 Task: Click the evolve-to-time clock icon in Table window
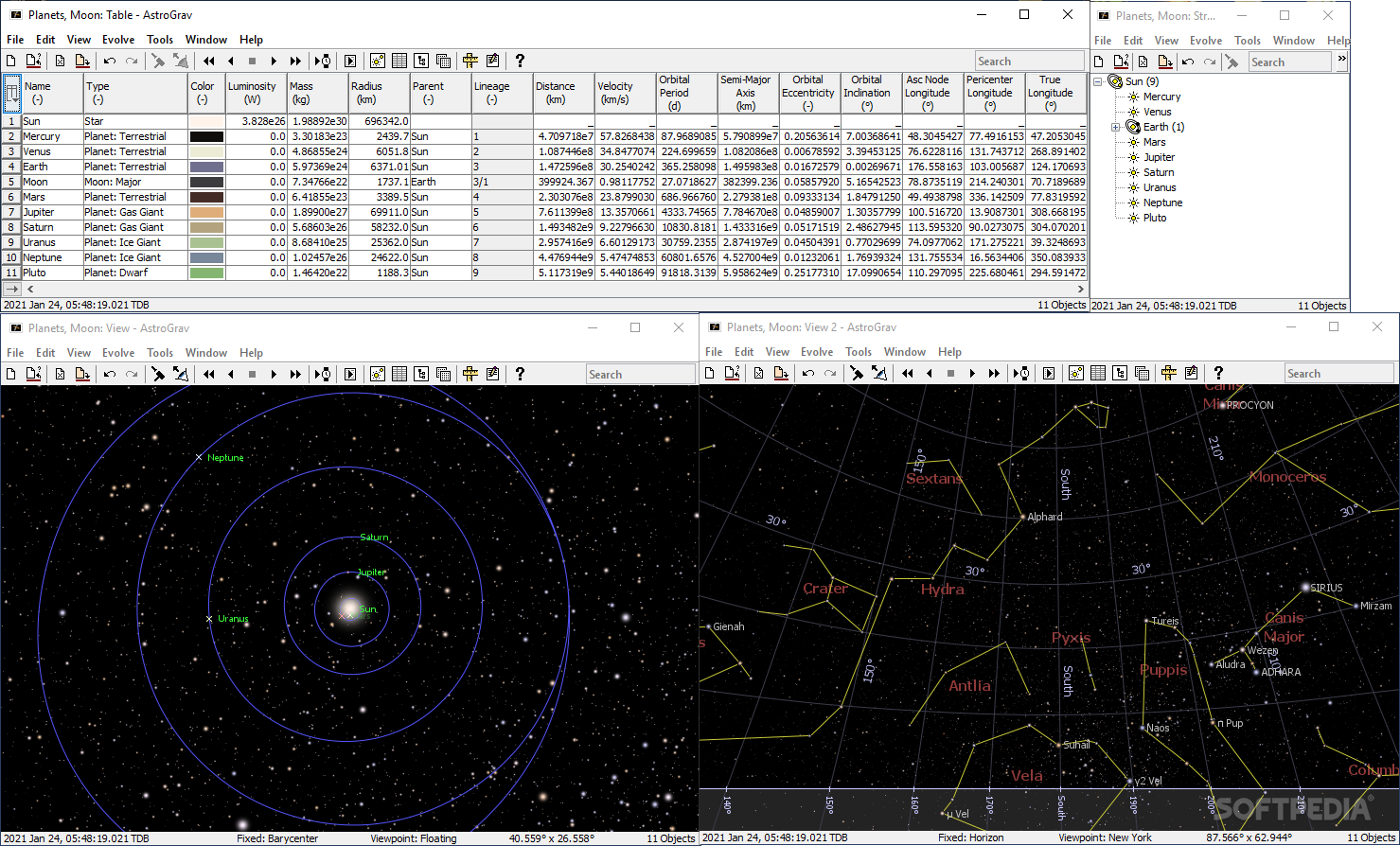(x=323, y=61)
